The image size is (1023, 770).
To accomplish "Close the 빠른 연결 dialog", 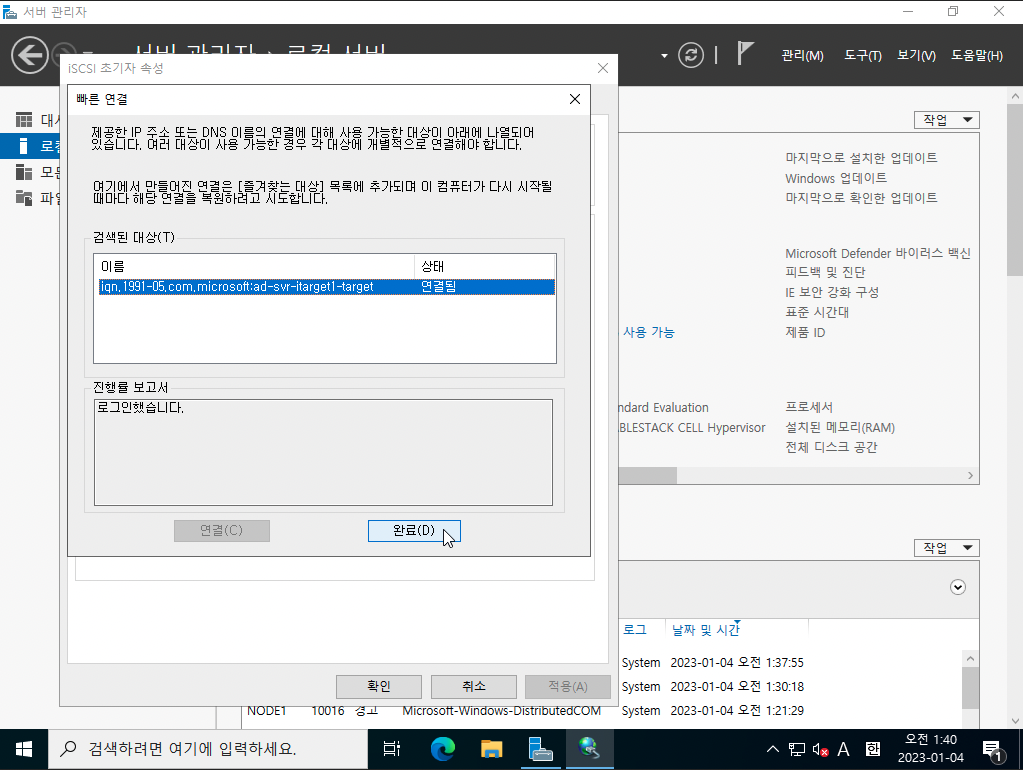I will (575, 99).
